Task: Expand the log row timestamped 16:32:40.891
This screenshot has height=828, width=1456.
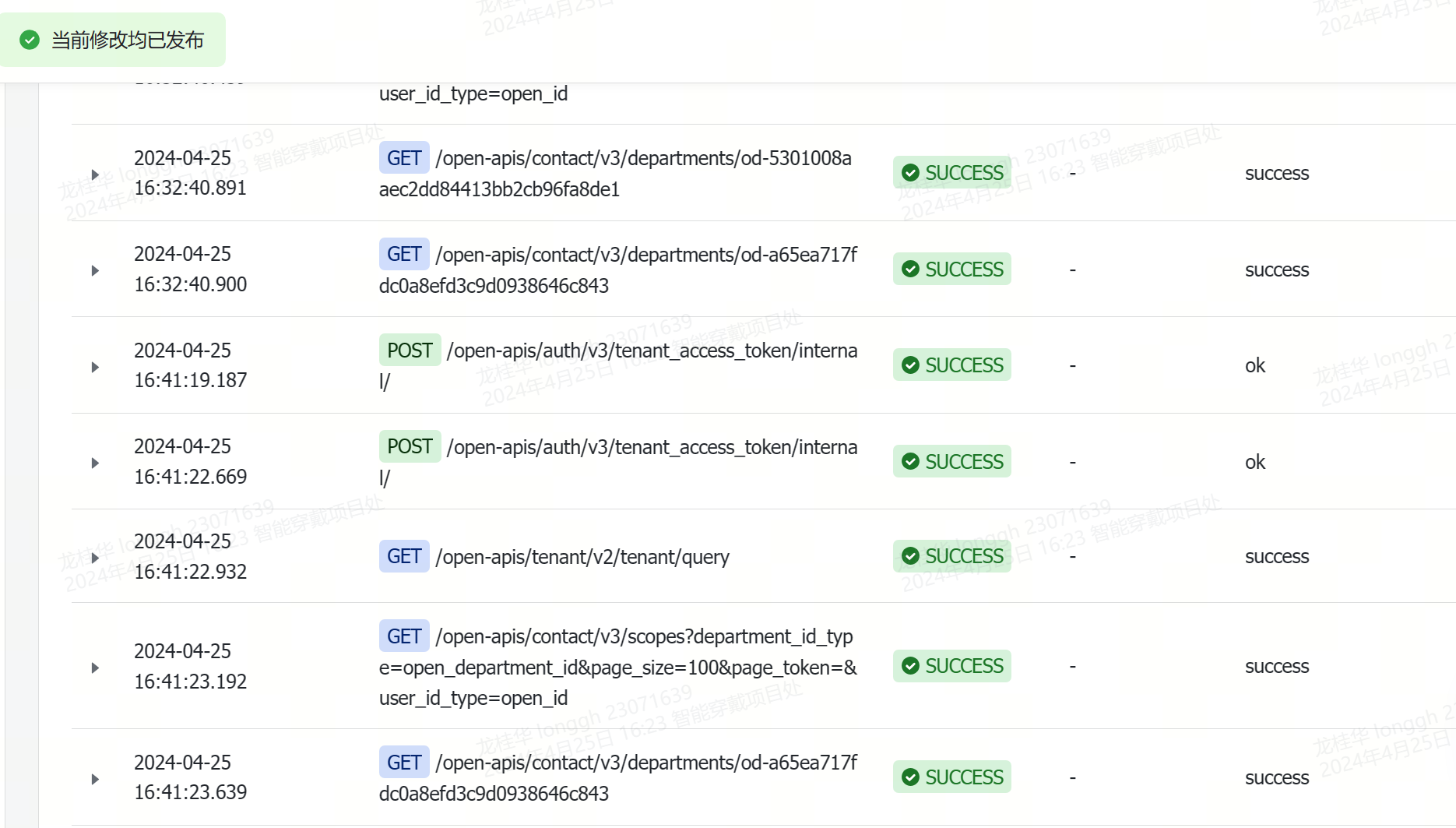Action: coord(95,174)
